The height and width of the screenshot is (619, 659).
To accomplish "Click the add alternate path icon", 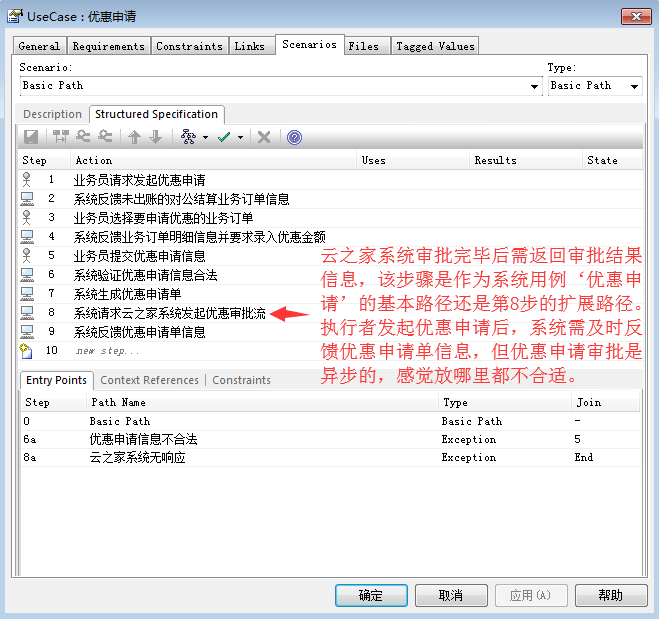I will tap(83, 137).
